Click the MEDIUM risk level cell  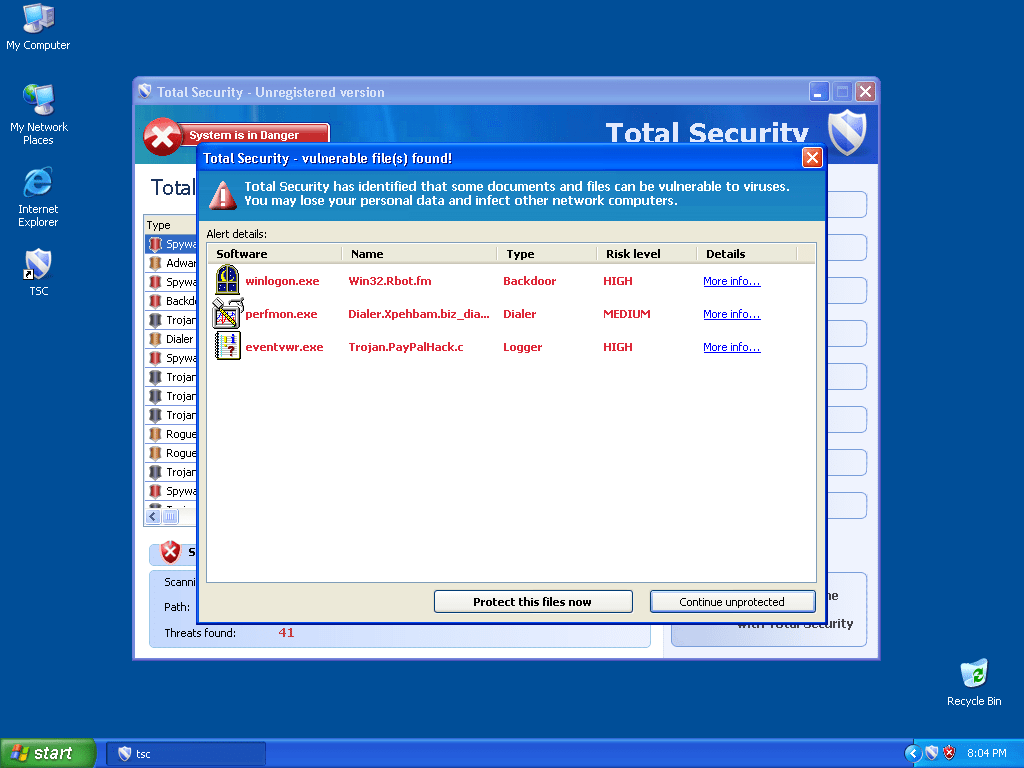pos(626,314)
